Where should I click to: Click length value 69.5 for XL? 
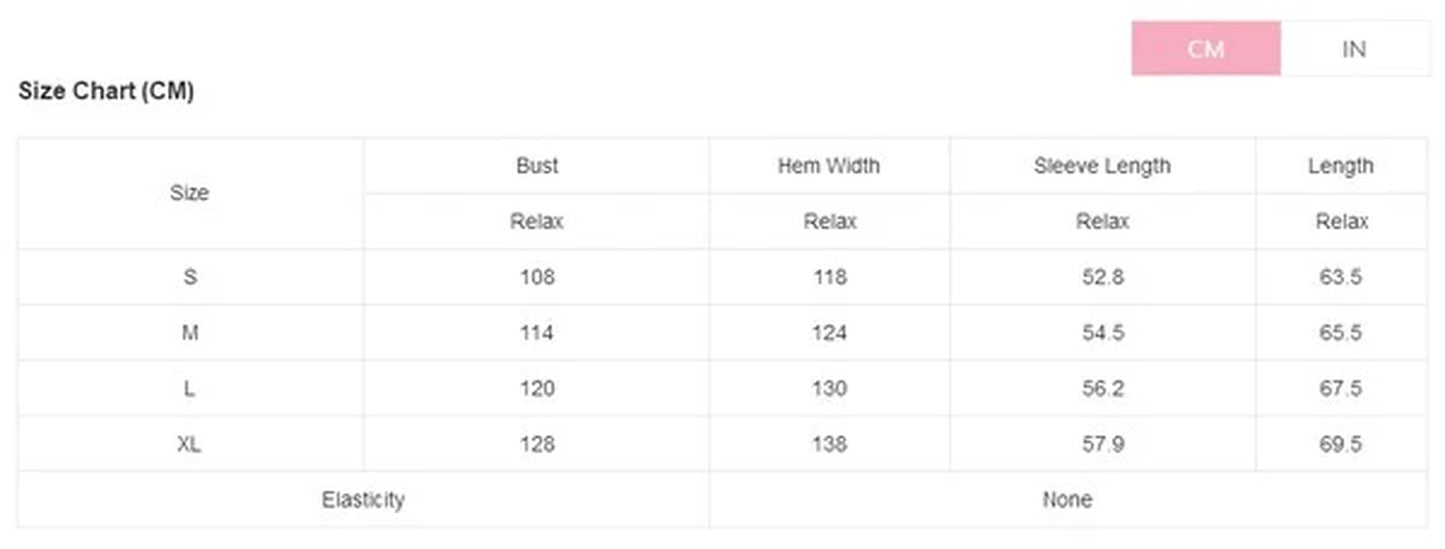click(1340, 444)
